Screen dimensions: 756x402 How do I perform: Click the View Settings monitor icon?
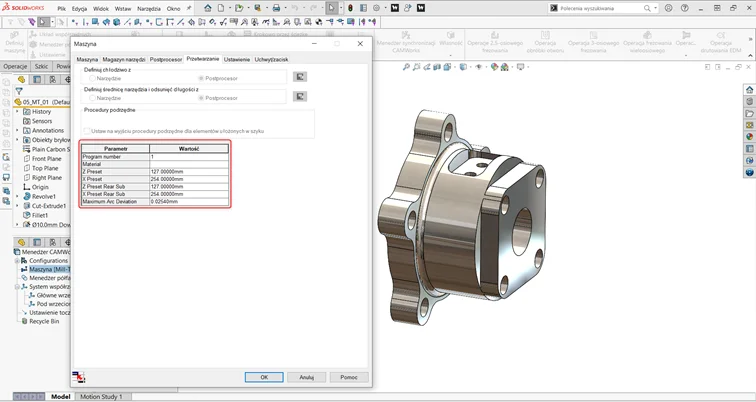point(520,67)
